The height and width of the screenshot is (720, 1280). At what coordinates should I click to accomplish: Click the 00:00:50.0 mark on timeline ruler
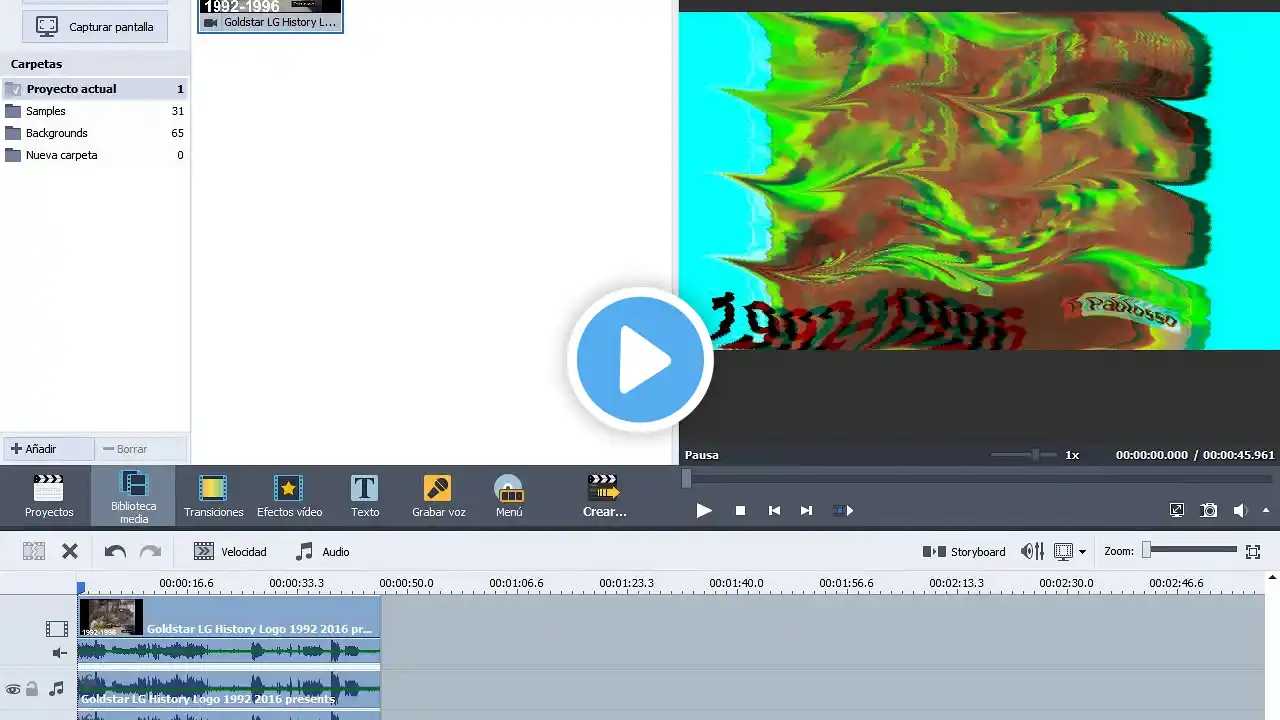[406, 583]
